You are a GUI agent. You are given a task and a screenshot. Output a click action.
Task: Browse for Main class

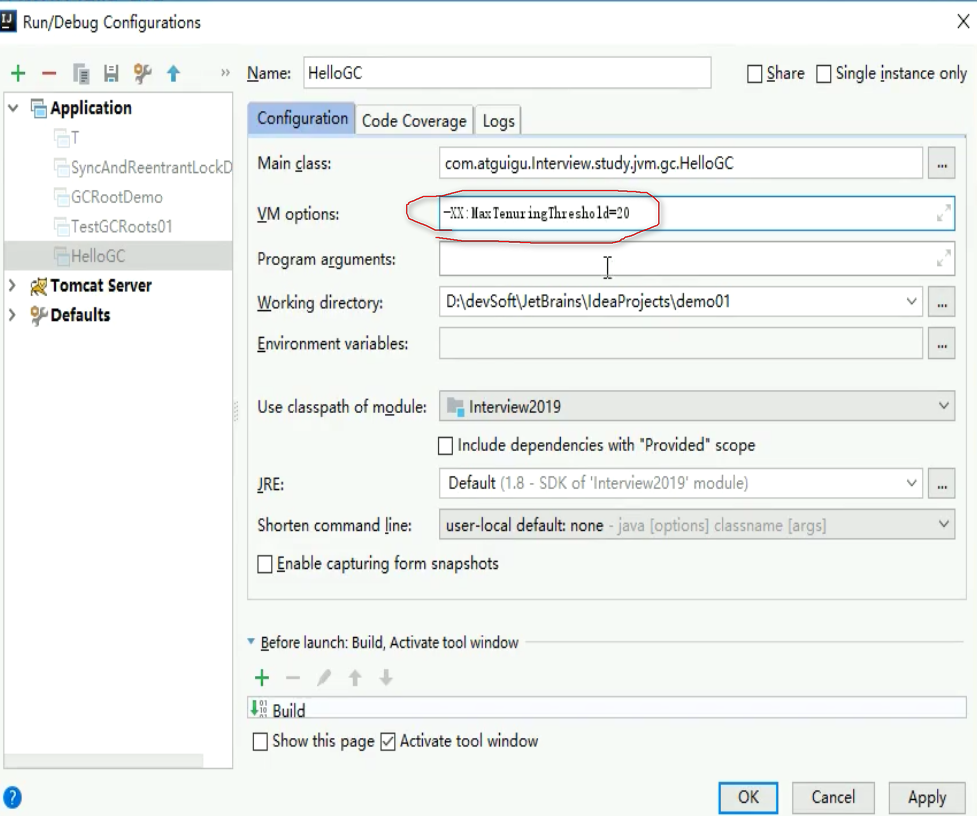click(941, 164)
